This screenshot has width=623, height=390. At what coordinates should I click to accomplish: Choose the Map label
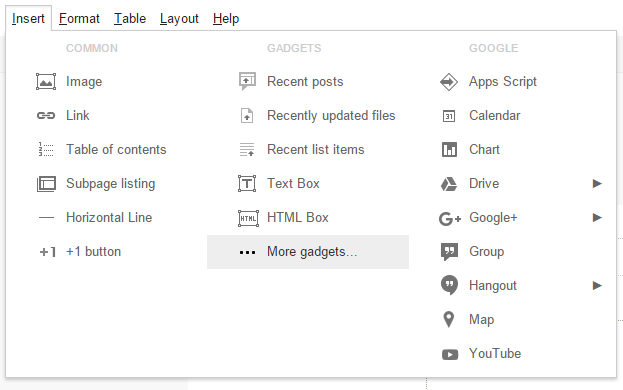coord(482,320)
